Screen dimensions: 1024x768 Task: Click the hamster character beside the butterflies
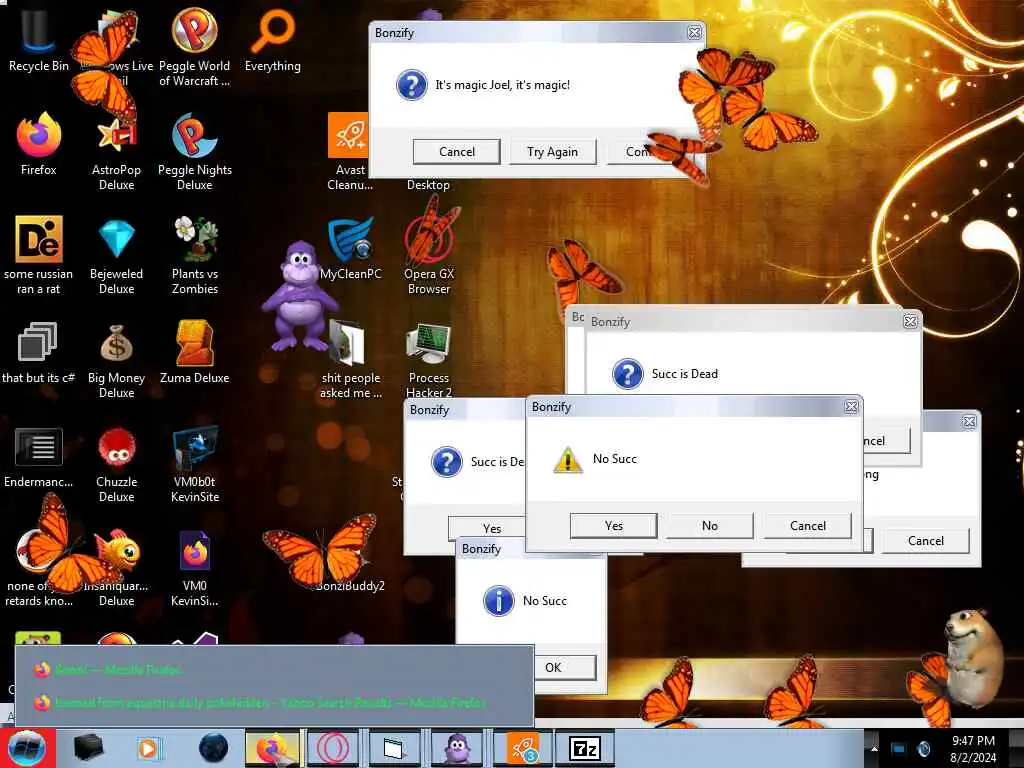973,656
